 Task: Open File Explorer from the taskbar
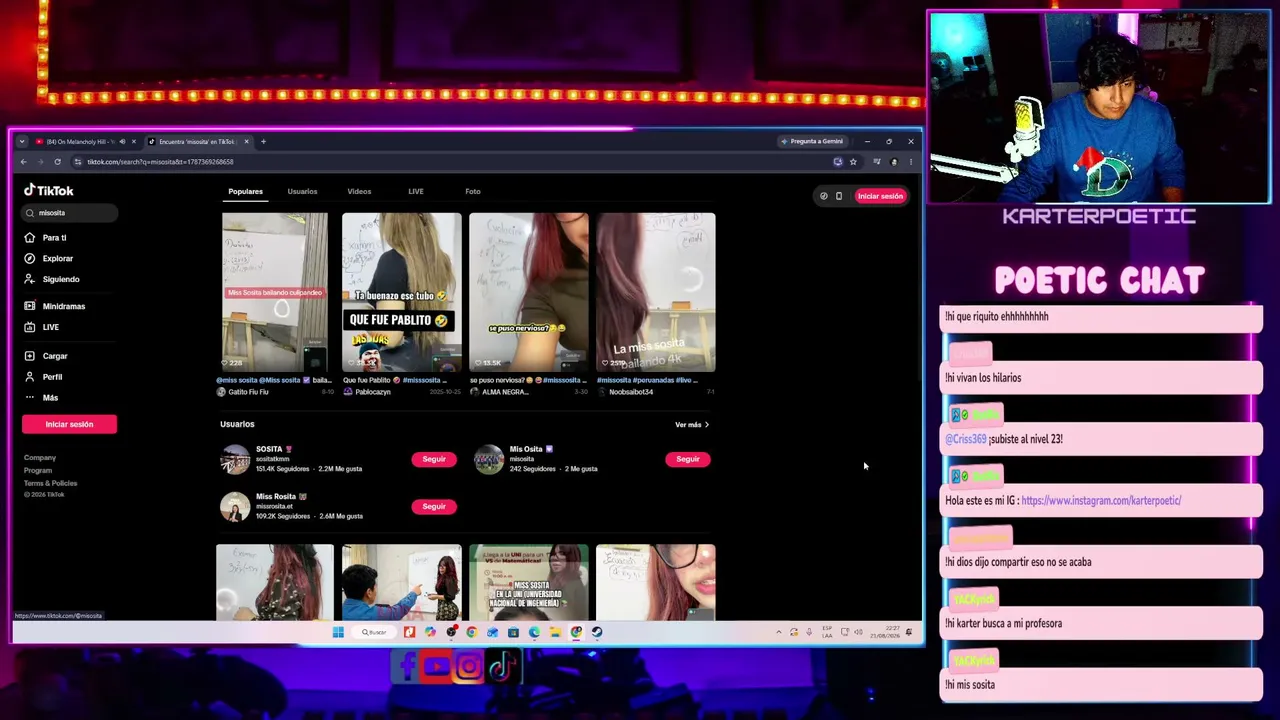[555, 632]
